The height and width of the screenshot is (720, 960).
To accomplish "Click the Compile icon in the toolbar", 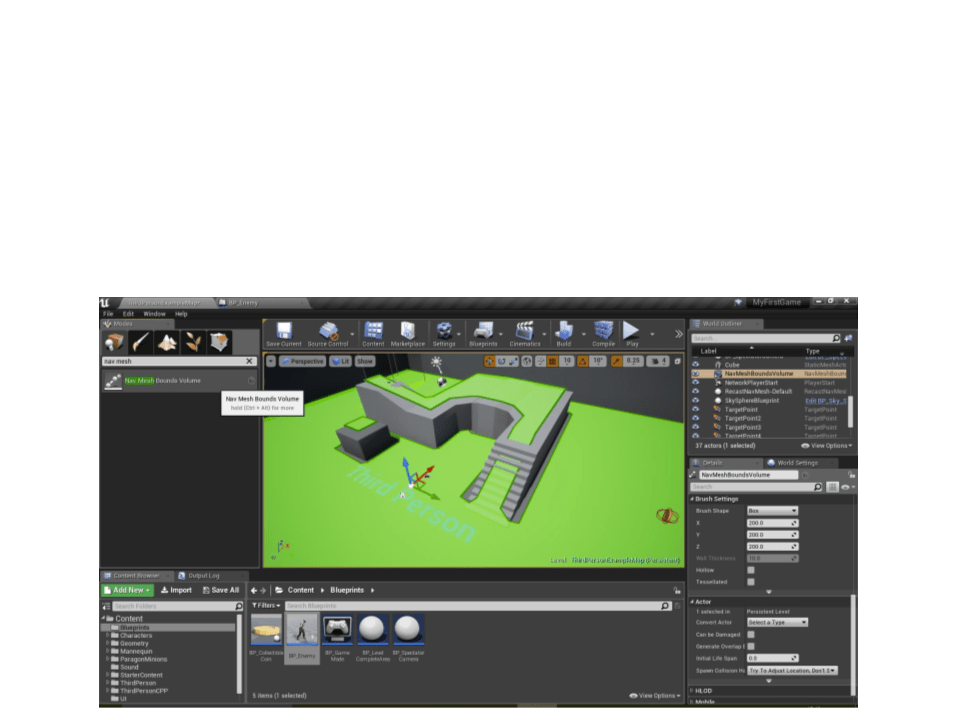I will (x=602, y=331).
